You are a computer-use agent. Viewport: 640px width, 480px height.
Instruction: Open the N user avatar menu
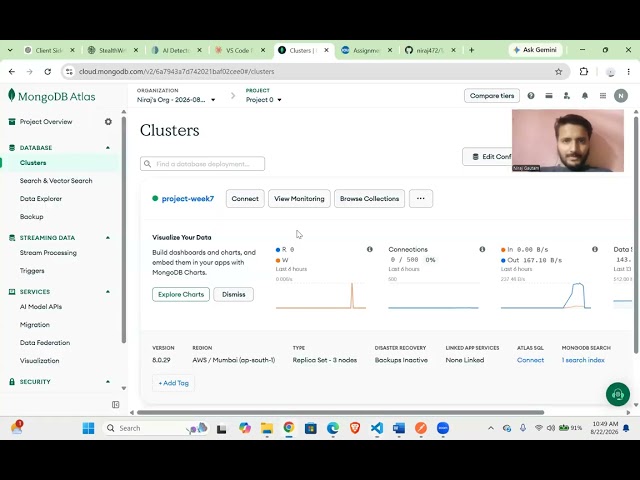(x=621, y=96)
